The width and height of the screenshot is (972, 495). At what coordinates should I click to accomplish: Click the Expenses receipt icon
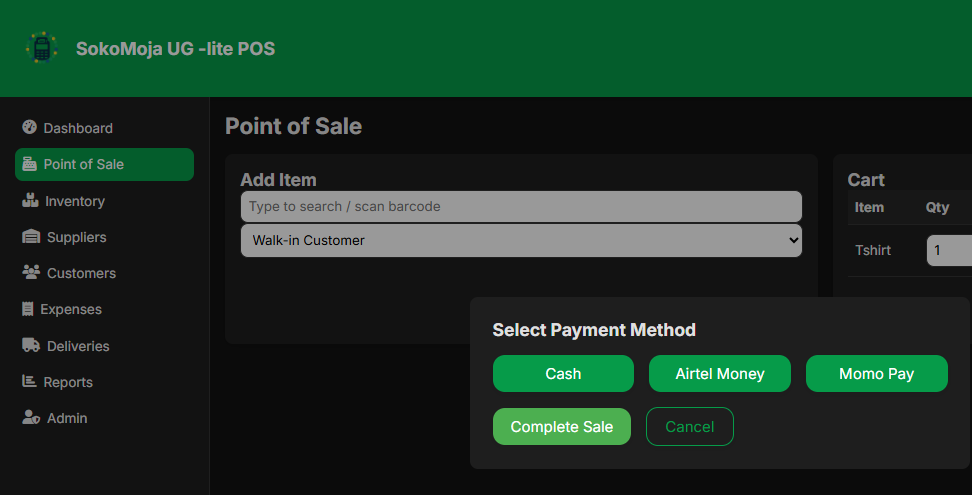(x=28, y=309)
